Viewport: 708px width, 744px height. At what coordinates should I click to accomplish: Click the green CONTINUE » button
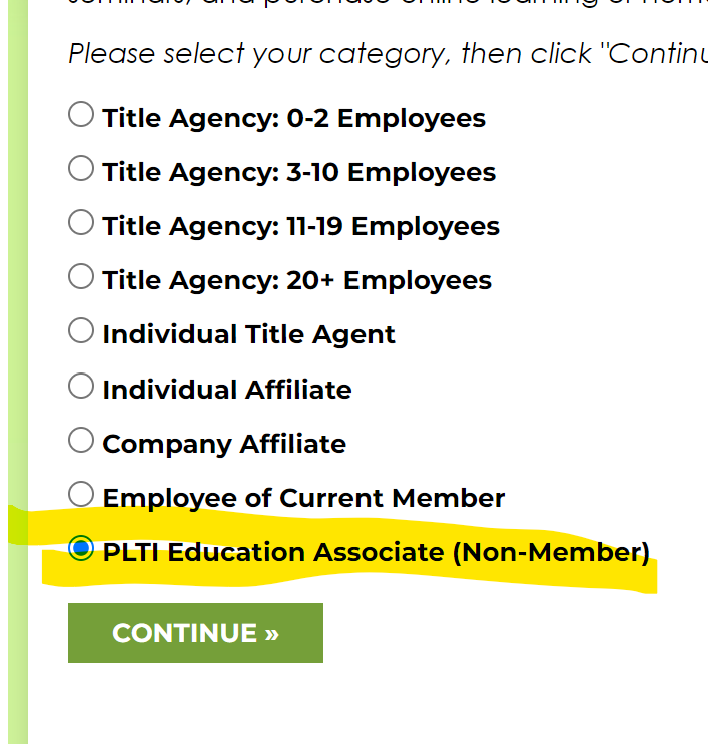click(x=195, y=633)
